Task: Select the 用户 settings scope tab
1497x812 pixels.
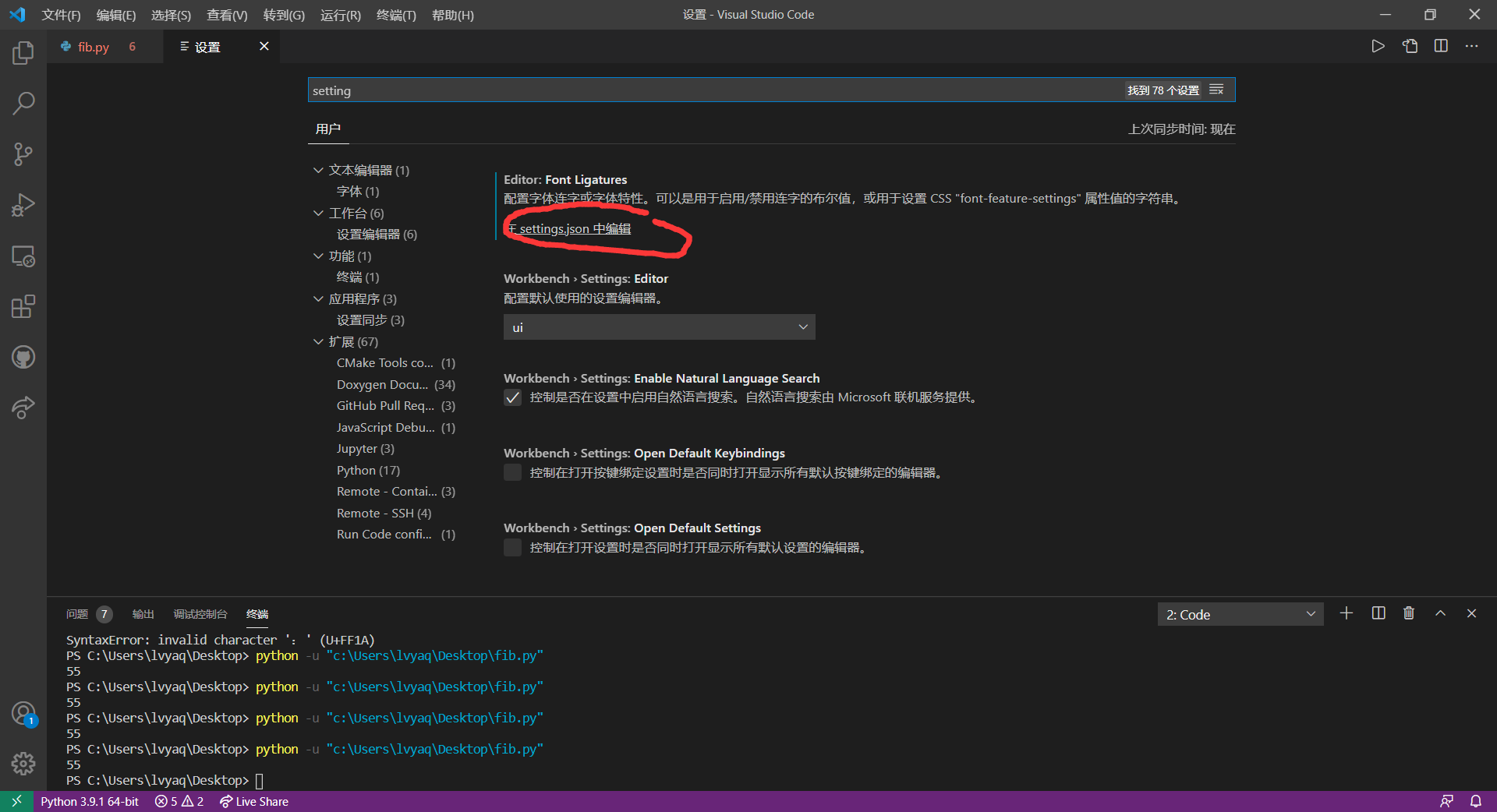Action: (x=328, y=129)
